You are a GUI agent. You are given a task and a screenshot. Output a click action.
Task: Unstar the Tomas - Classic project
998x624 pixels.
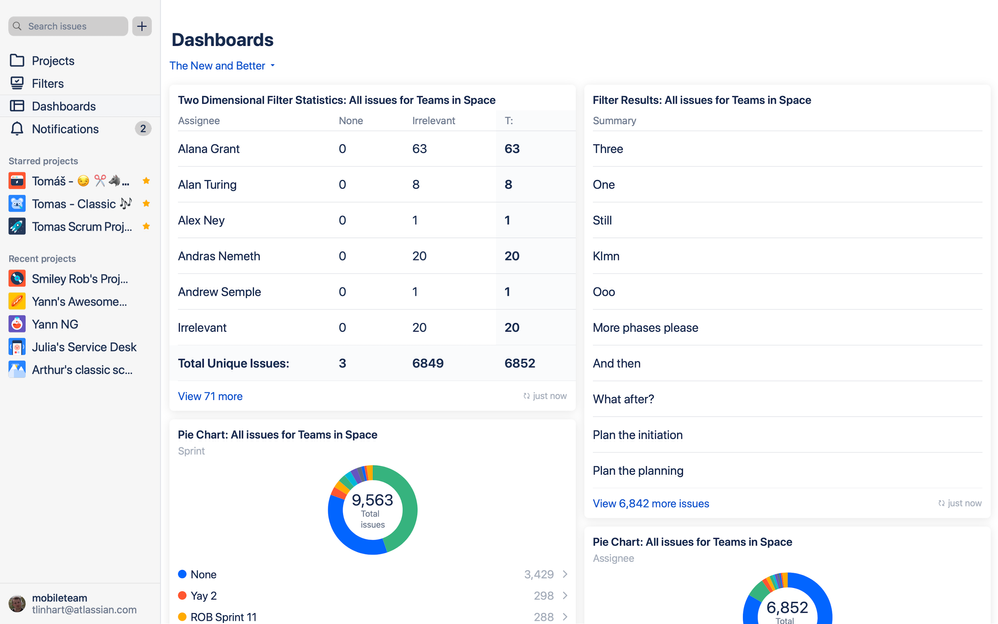pyautogui.click(x=146, y=204)
